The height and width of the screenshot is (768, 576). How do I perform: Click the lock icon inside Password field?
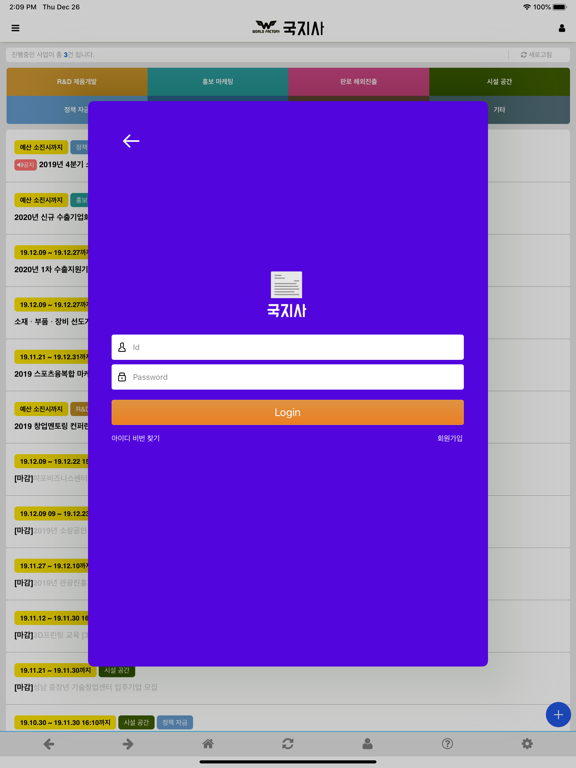click(x=122, y=377)
